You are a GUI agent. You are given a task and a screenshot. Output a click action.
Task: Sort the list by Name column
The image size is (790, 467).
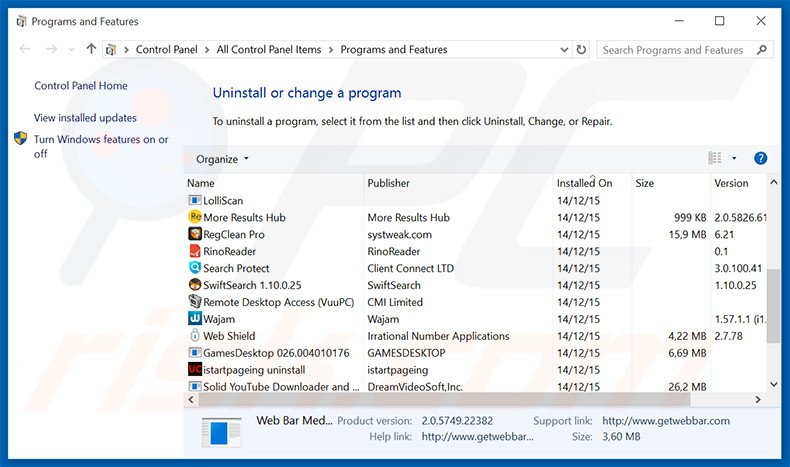(274, 183)
